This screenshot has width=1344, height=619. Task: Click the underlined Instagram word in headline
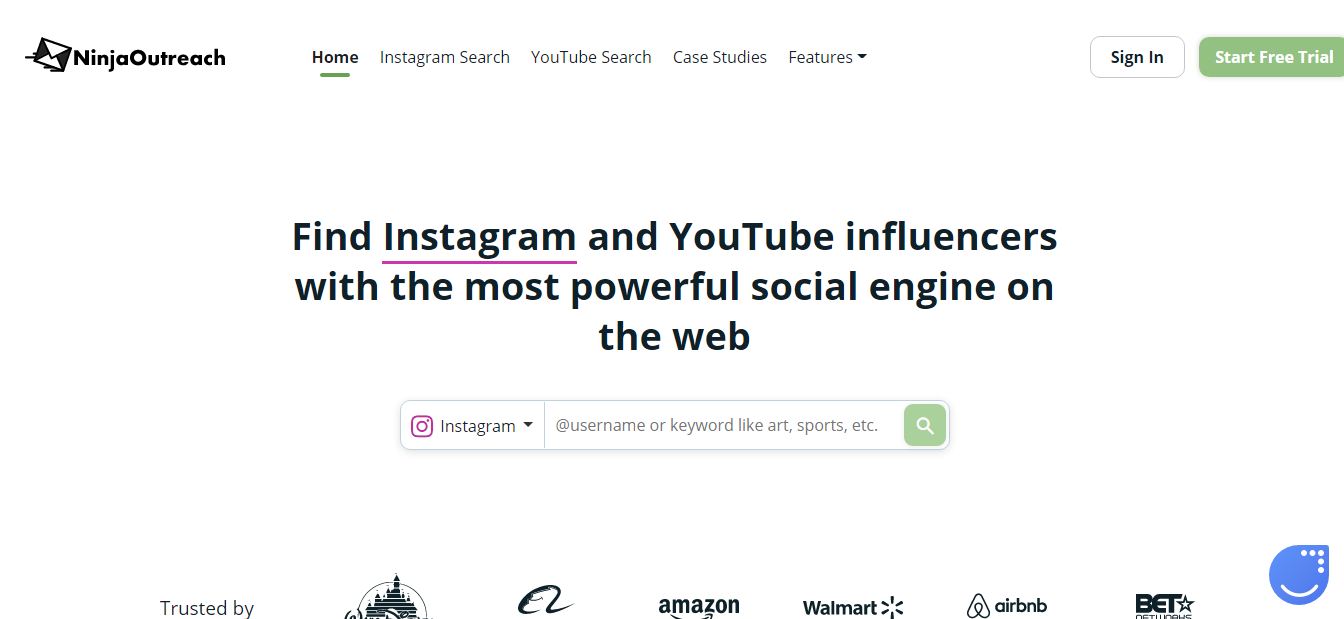pos(479,238)
